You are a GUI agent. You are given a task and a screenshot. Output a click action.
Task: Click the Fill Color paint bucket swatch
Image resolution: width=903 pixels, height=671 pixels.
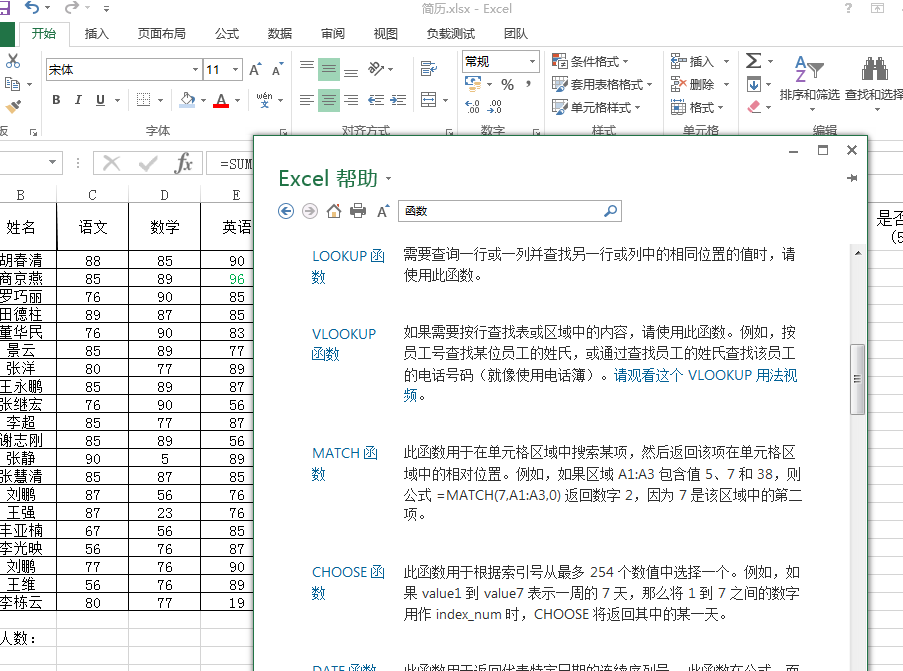[187, 100]
